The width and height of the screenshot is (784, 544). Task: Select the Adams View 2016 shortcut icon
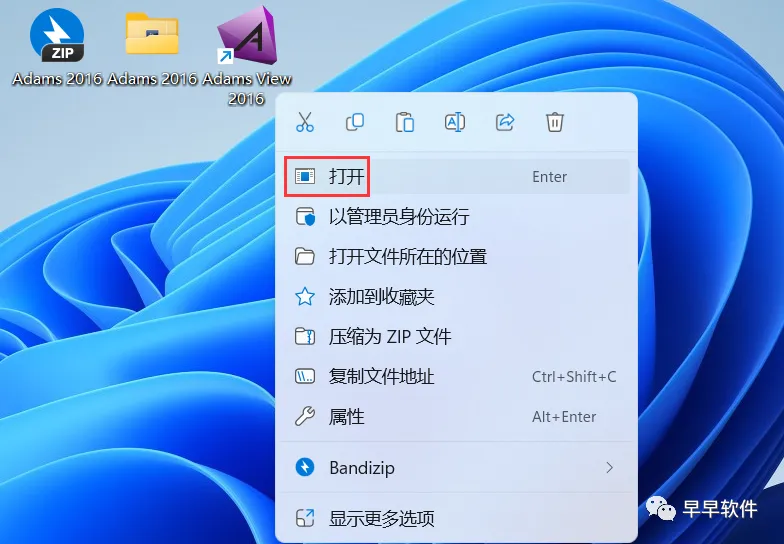pyautogui.click(x=246, y=55)
